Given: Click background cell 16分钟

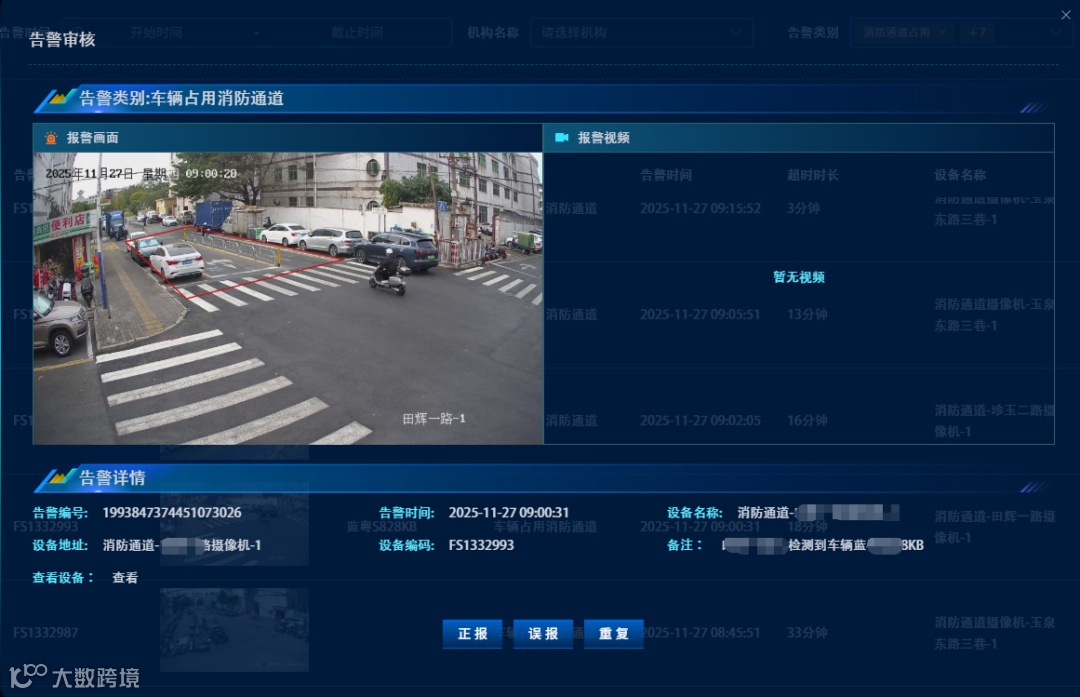Looking at the screenshot, I should tap(807, 420).
